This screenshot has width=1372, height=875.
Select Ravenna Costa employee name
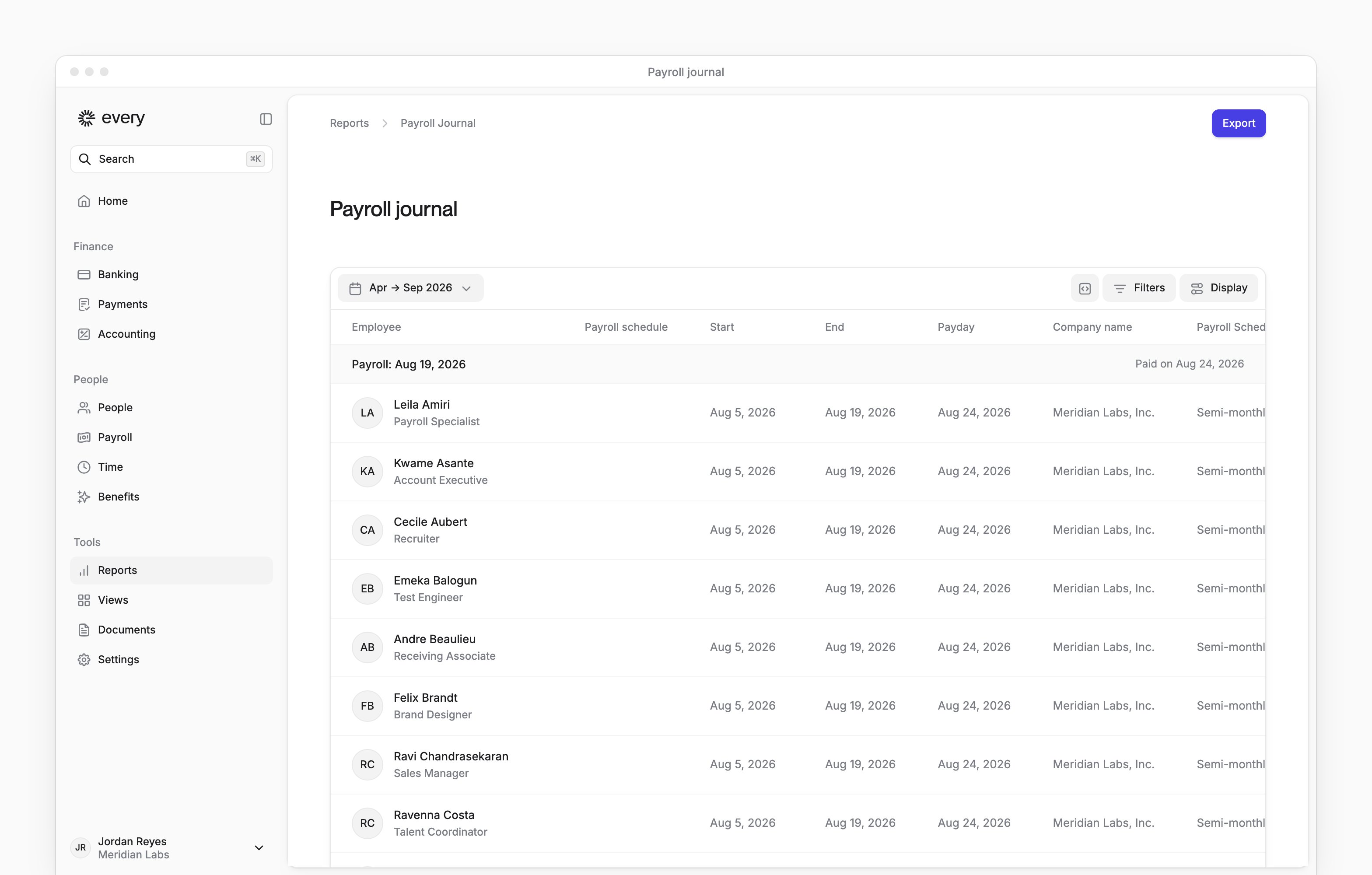click(434, 815)
